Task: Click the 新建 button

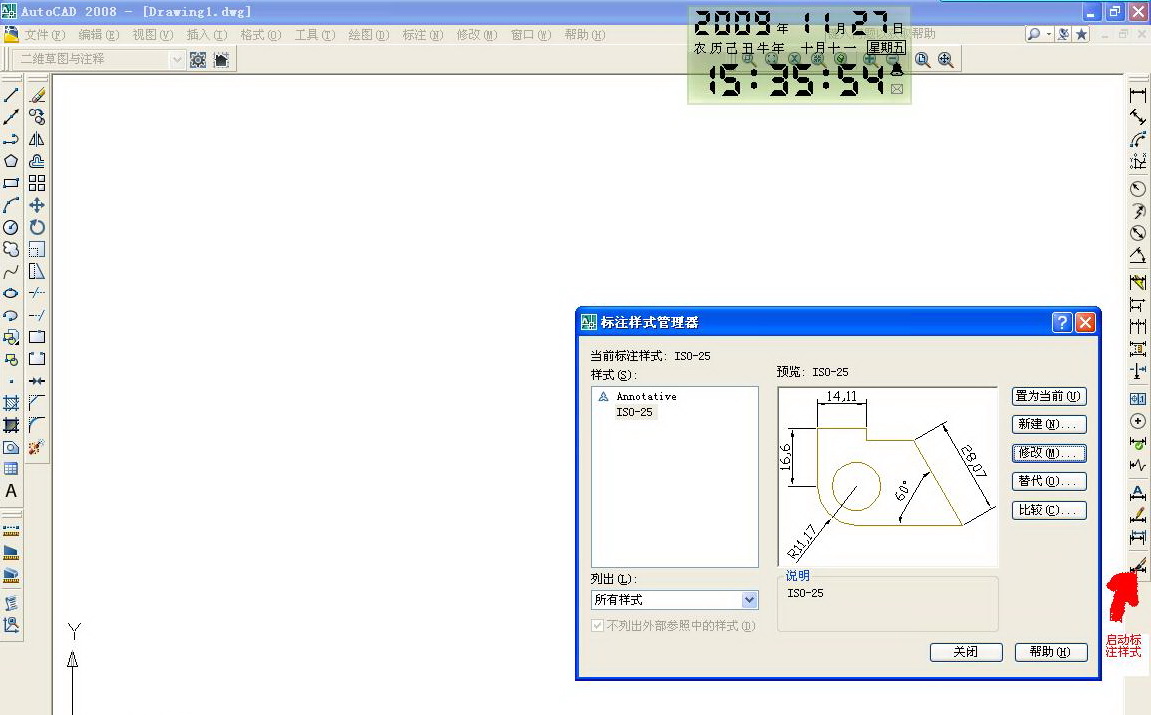Action: pyautogui.click(x=1048, y=424)
